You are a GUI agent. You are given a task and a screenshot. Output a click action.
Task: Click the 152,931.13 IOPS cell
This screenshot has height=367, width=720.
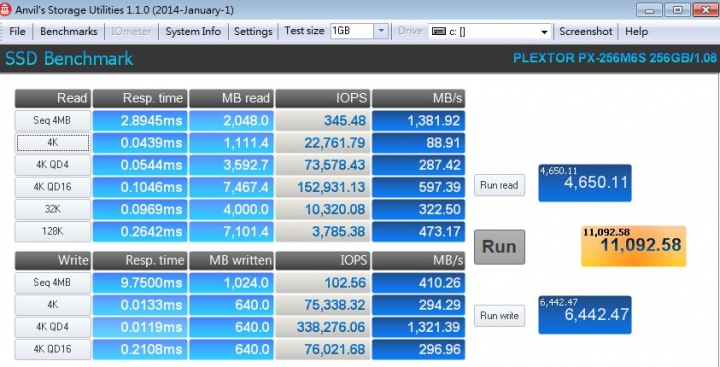323,187
